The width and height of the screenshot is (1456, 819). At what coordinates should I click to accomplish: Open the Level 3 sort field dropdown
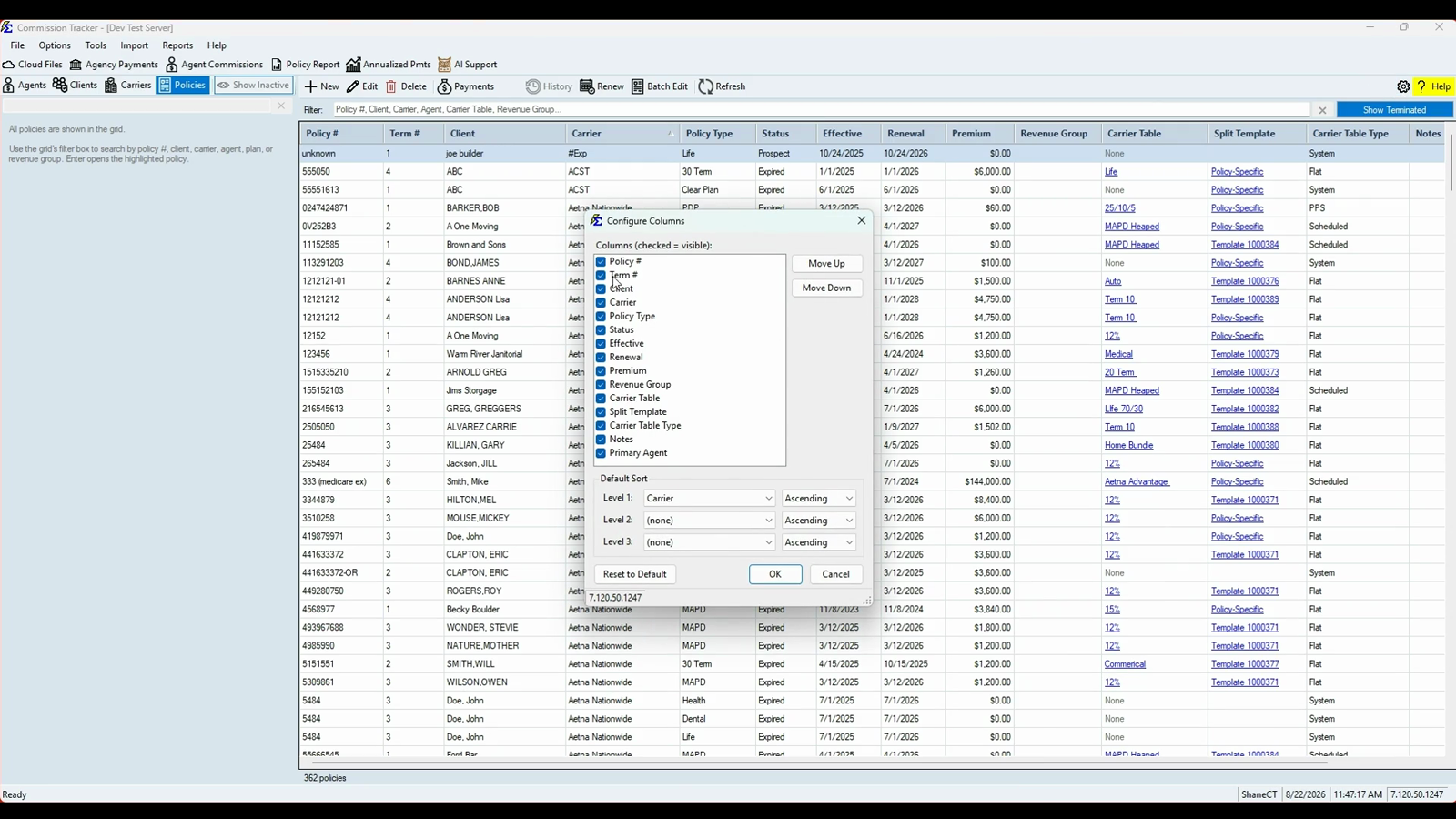pos(709,542)
